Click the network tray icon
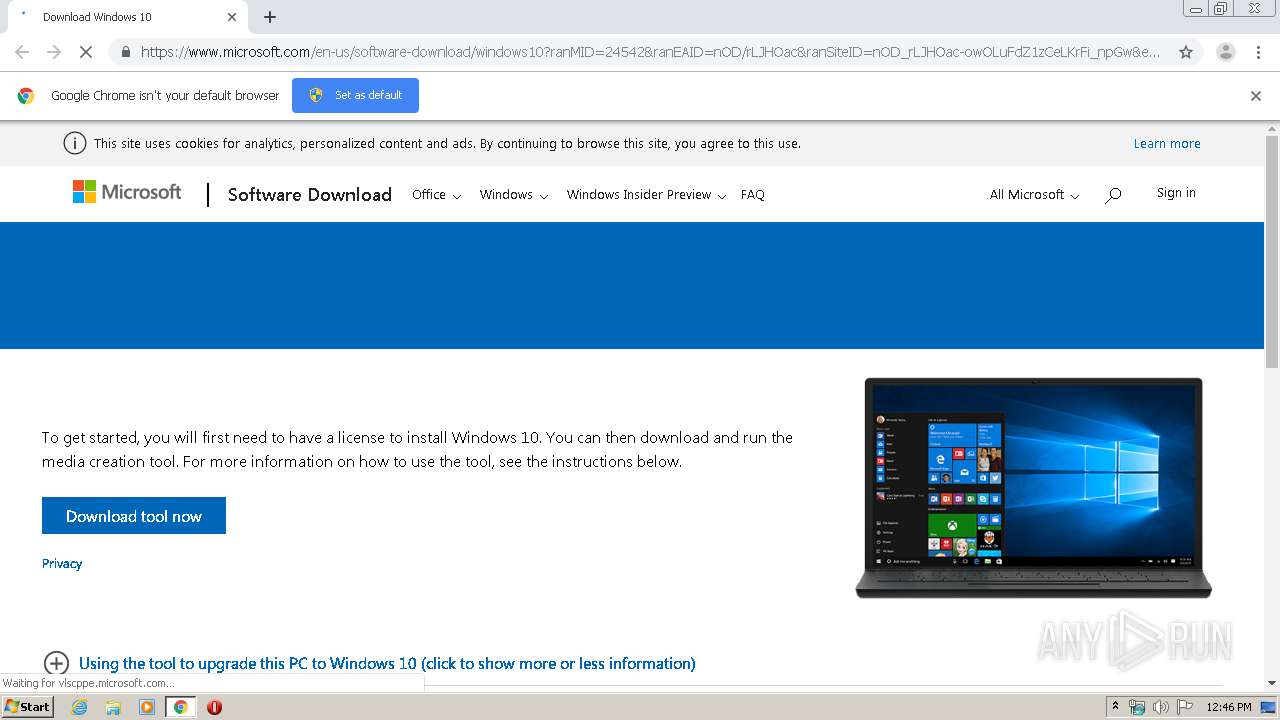The image size is (1280, 720). [x=1137, y=707]
